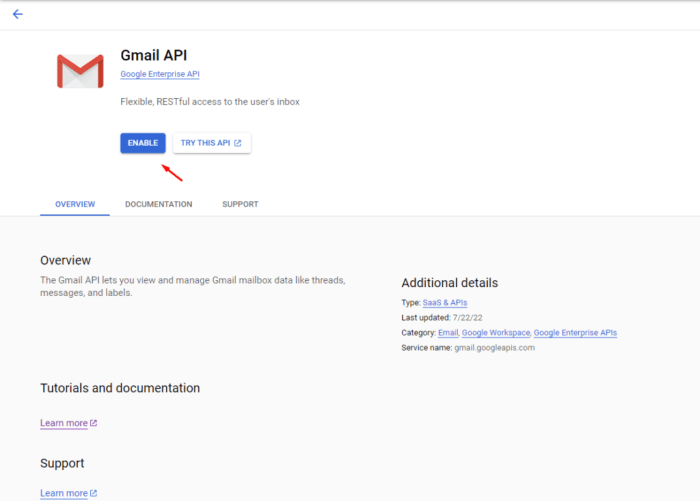
Task: Click the Gmail API lets you view paragraph
Action: pos(193,287)
